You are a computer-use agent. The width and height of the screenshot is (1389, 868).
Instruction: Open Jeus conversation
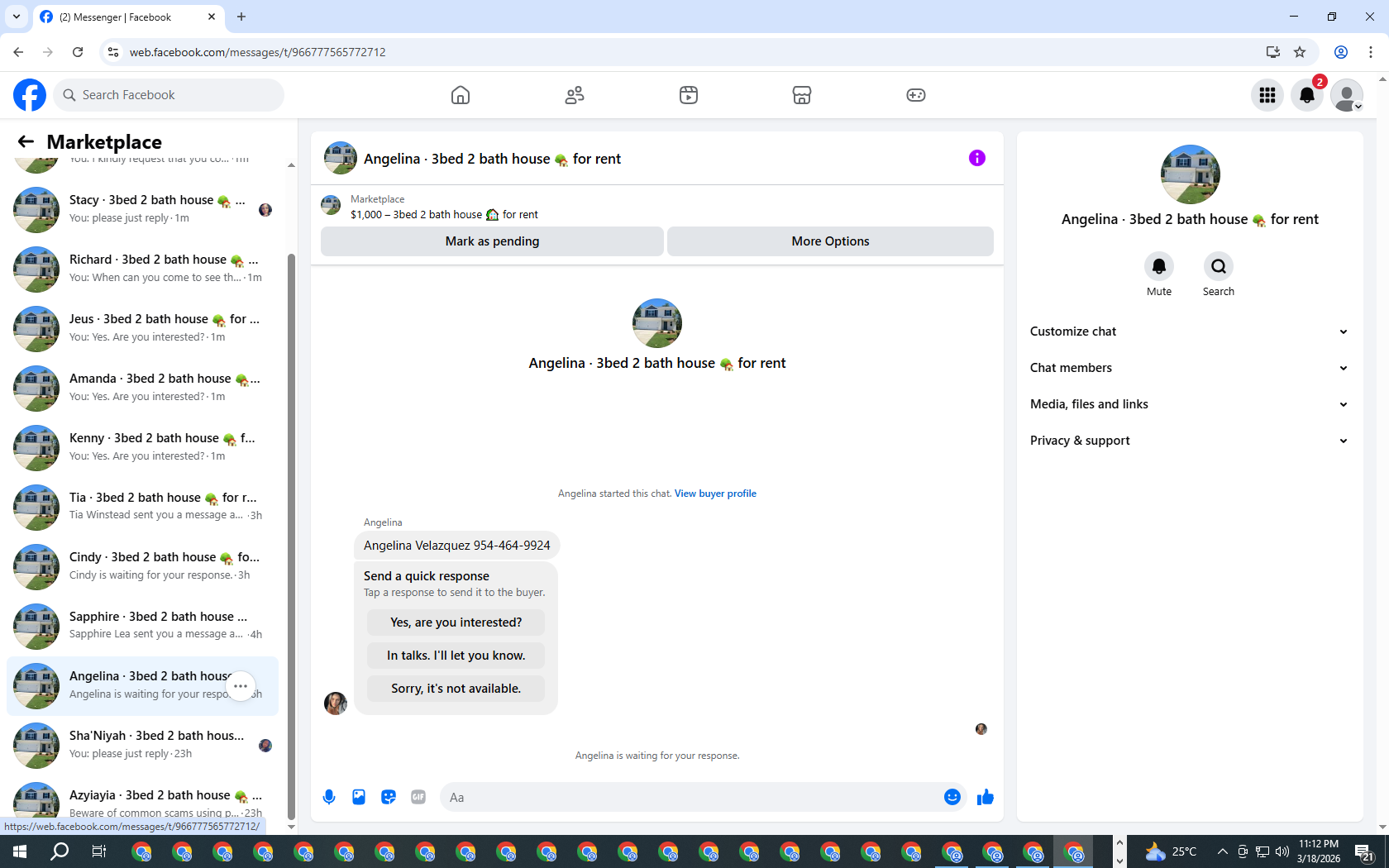click(x=142, y=329)
